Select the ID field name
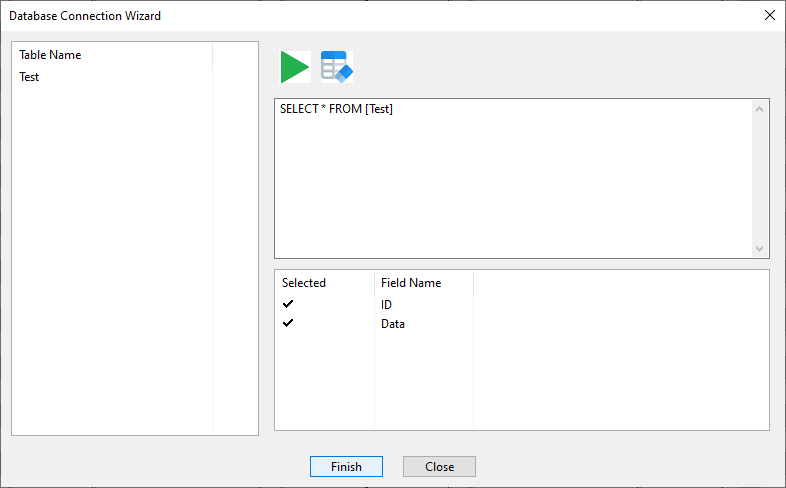 pyautogui.click(x=386, y=305)
